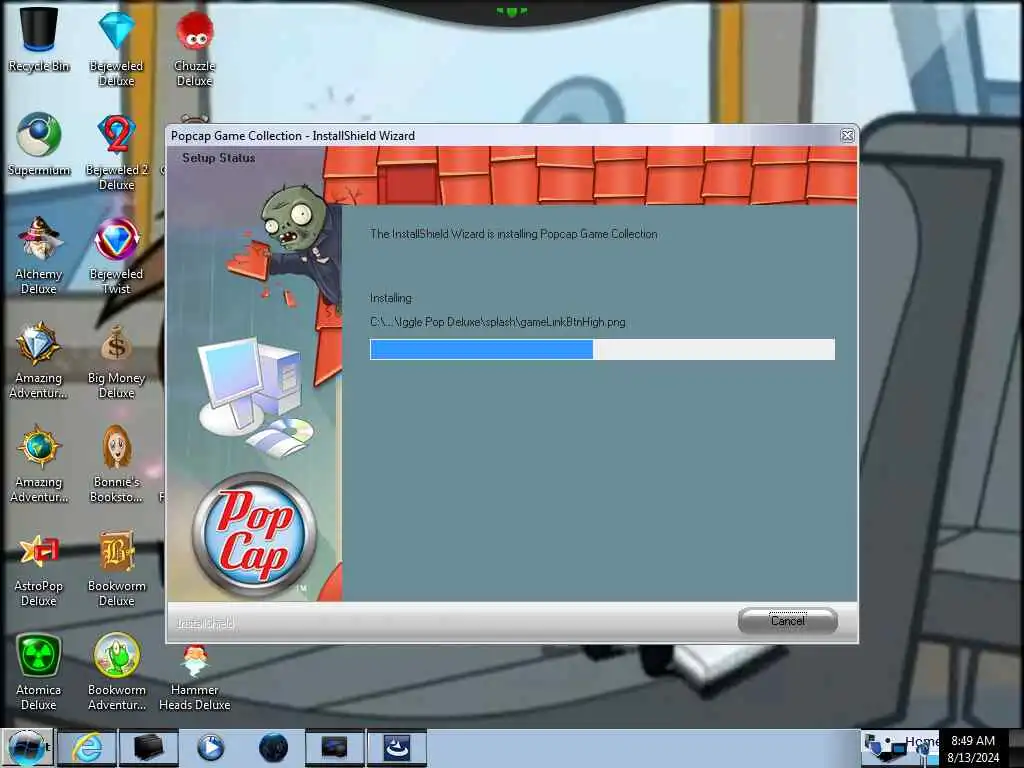Open Amazing Adventures icon with diamond badge
This screenshot has height=768, width=1024.
[39, 360]
